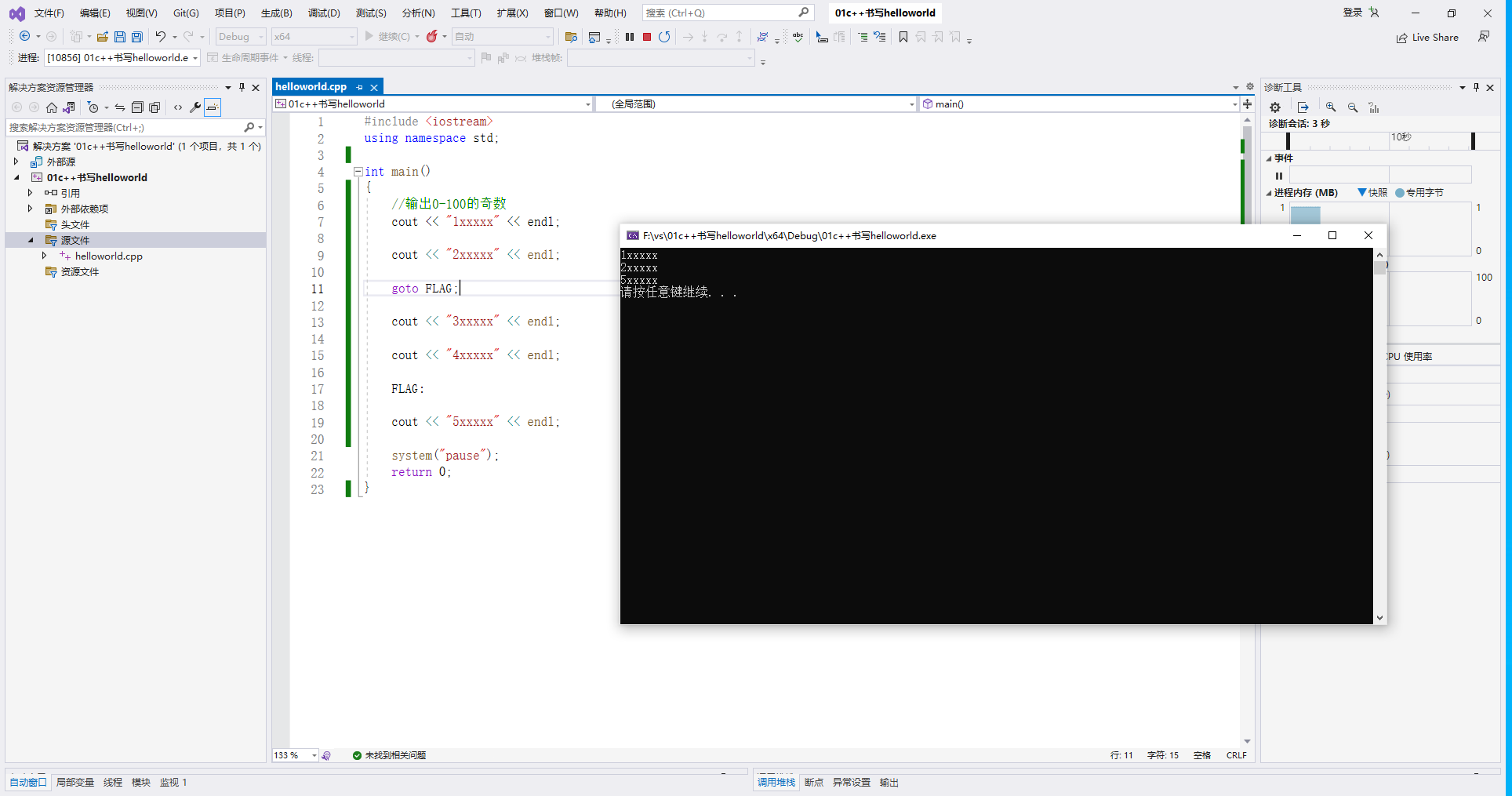Zoom in on the diagnostics timeline
Viewport: 1512px width, 796px height.
pos(1331,107)
